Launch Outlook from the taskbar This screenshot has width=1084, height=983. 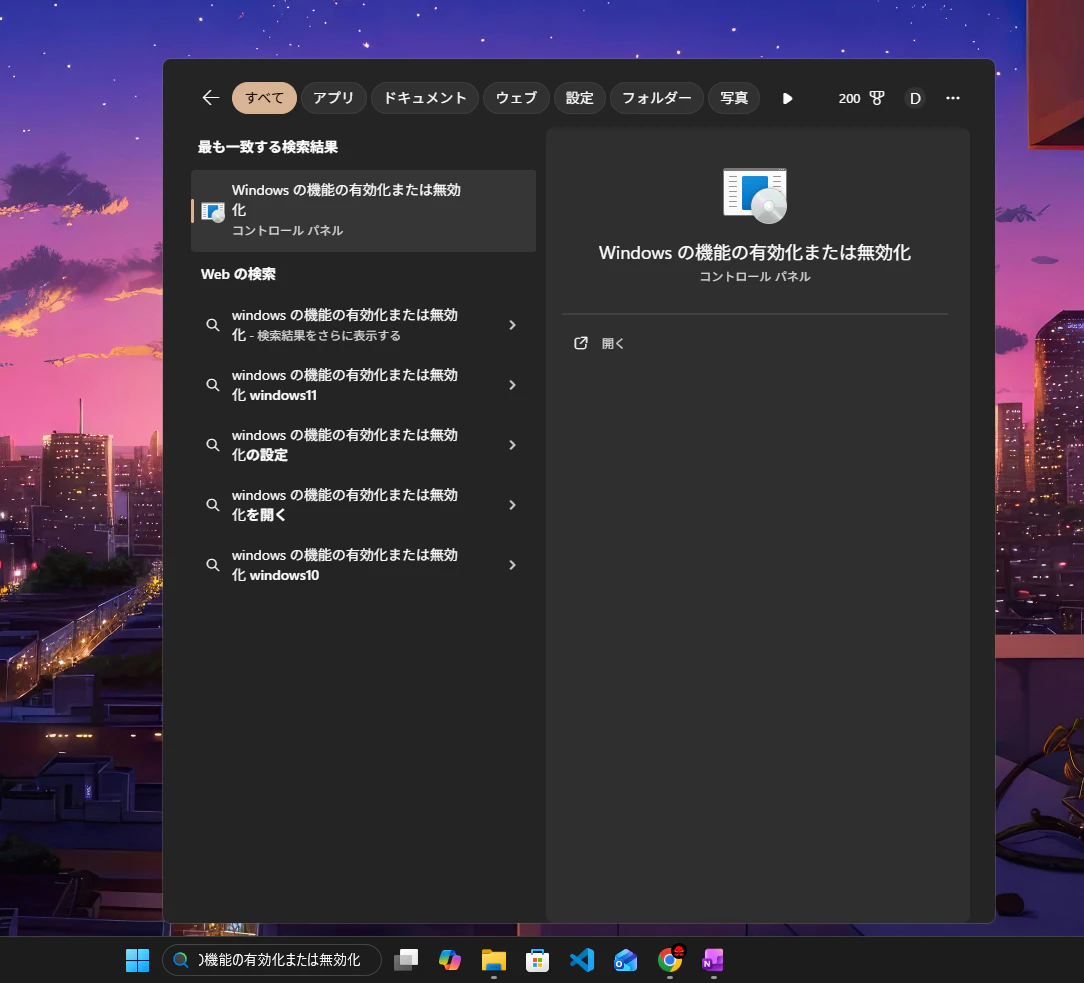626,960
